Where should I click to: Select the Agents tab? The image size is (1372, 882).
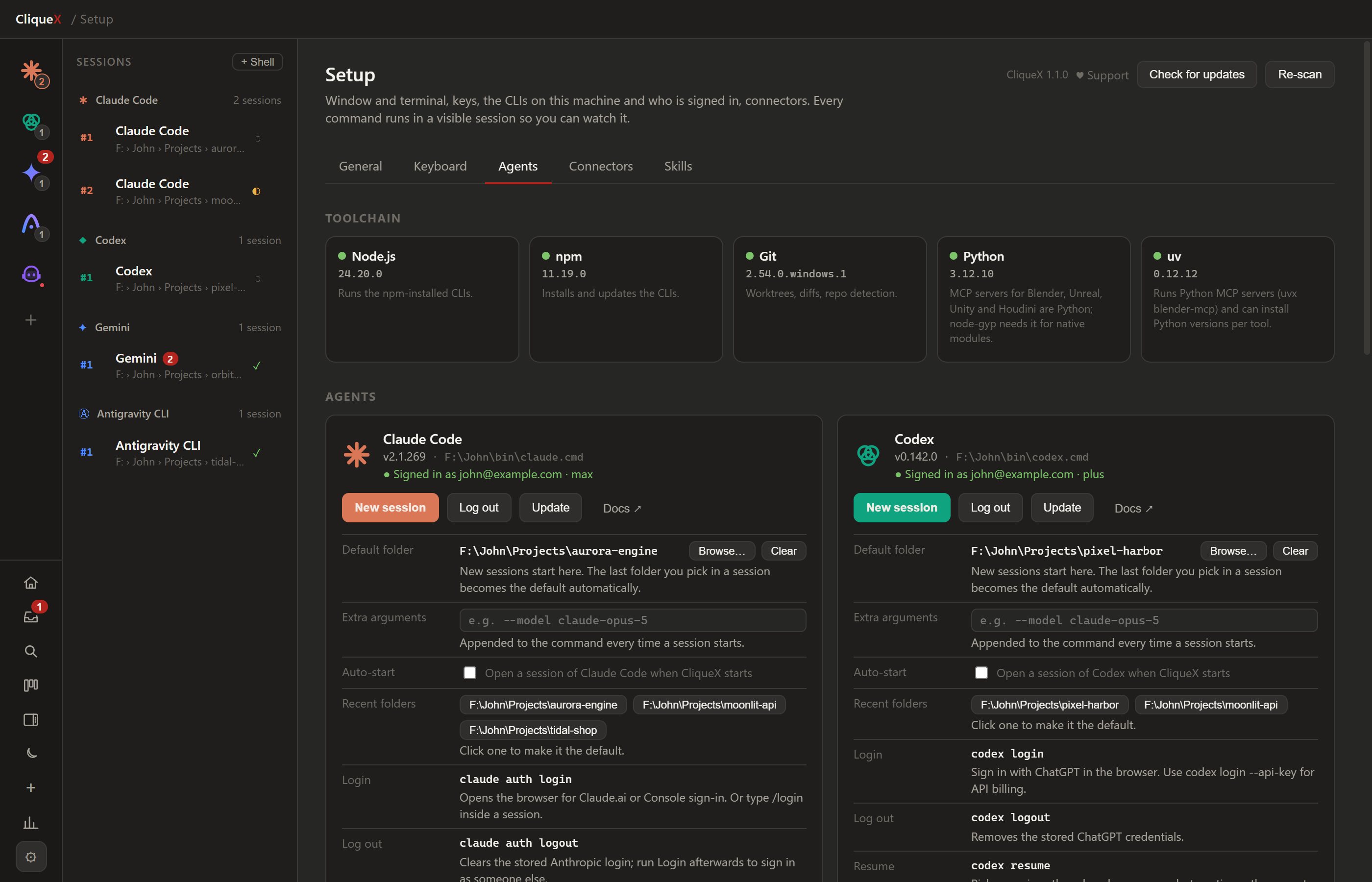coord(517,166)
